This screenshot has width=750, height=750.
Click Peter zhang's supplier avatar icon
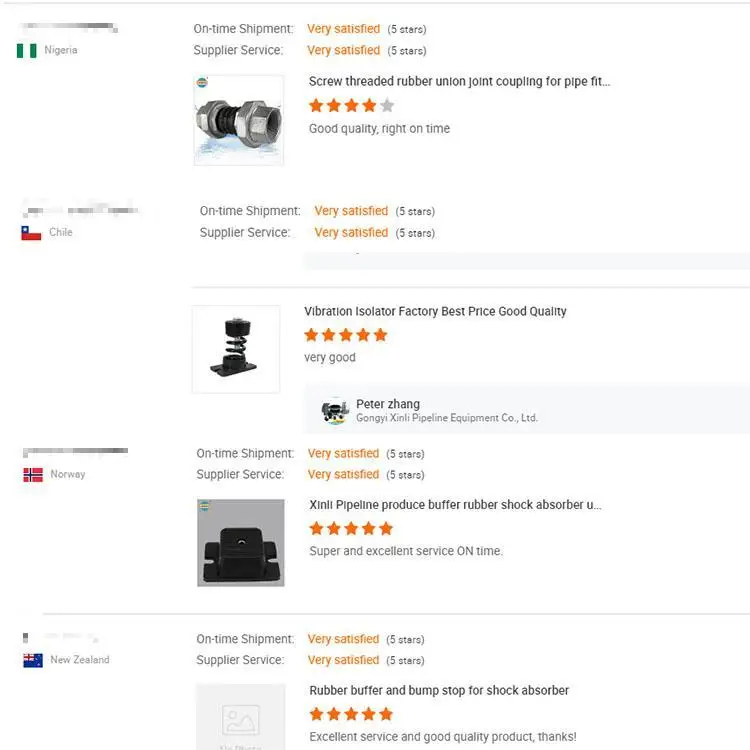pos(334,411)
